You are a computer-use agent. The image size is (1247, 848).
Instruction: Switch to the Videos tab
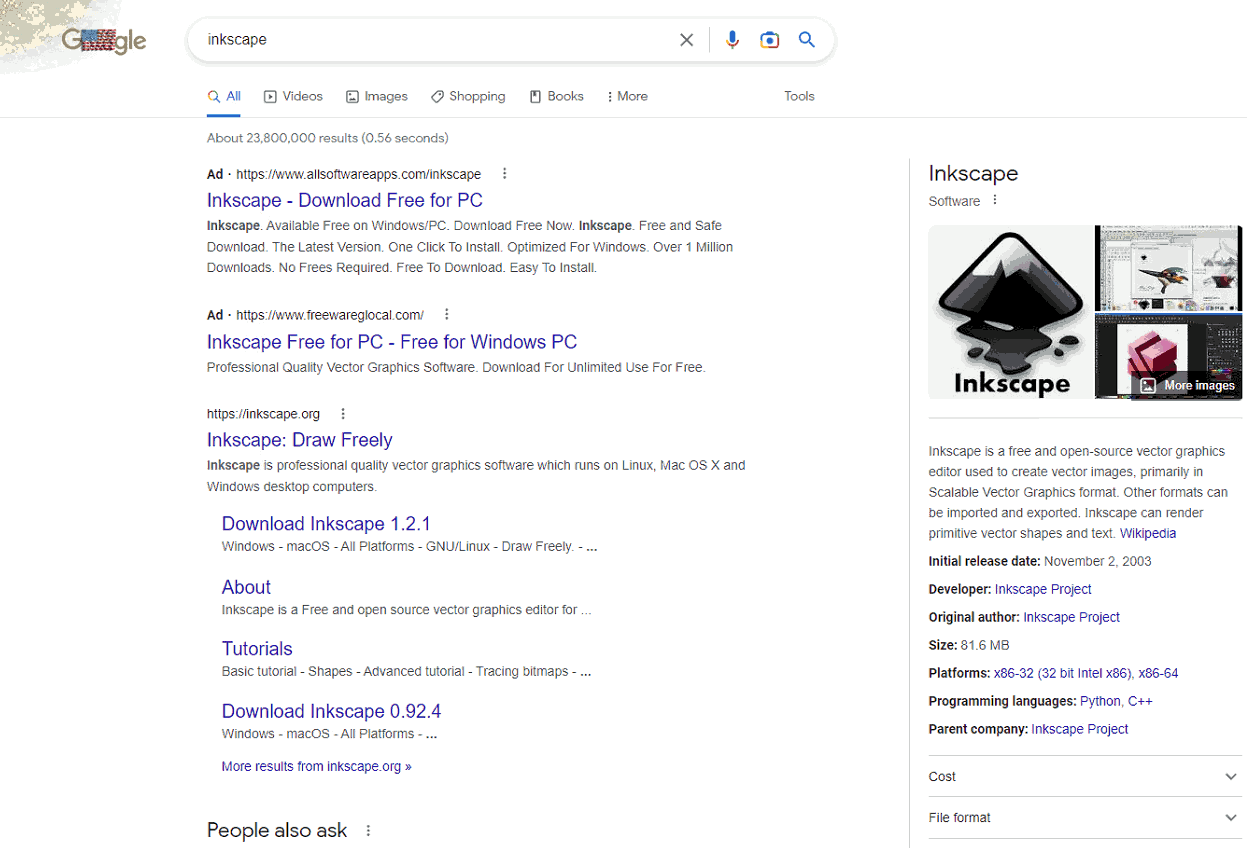click(x=293, y=96)
